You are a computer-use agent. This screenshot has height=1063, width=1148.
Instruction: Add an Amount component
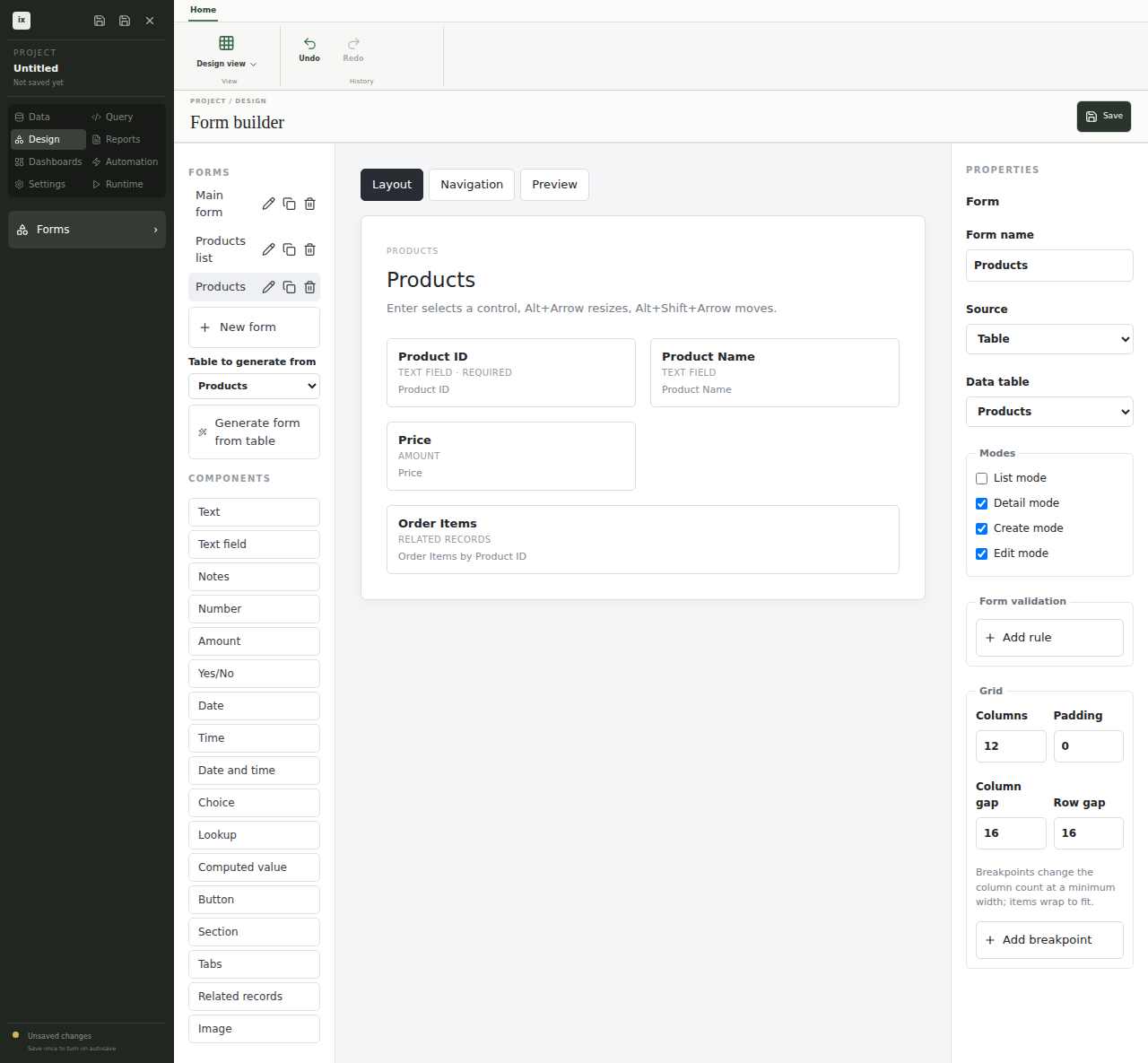(254, 641)
